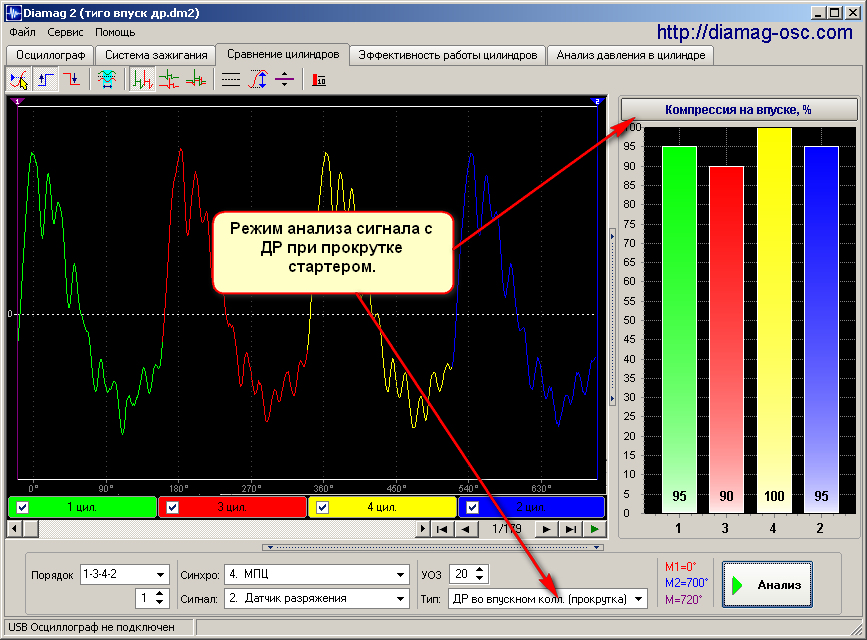867x640 pixels.
Task: Open the Сигнал Датчик разряжения dropdown
Action: (x=401, y=599)
